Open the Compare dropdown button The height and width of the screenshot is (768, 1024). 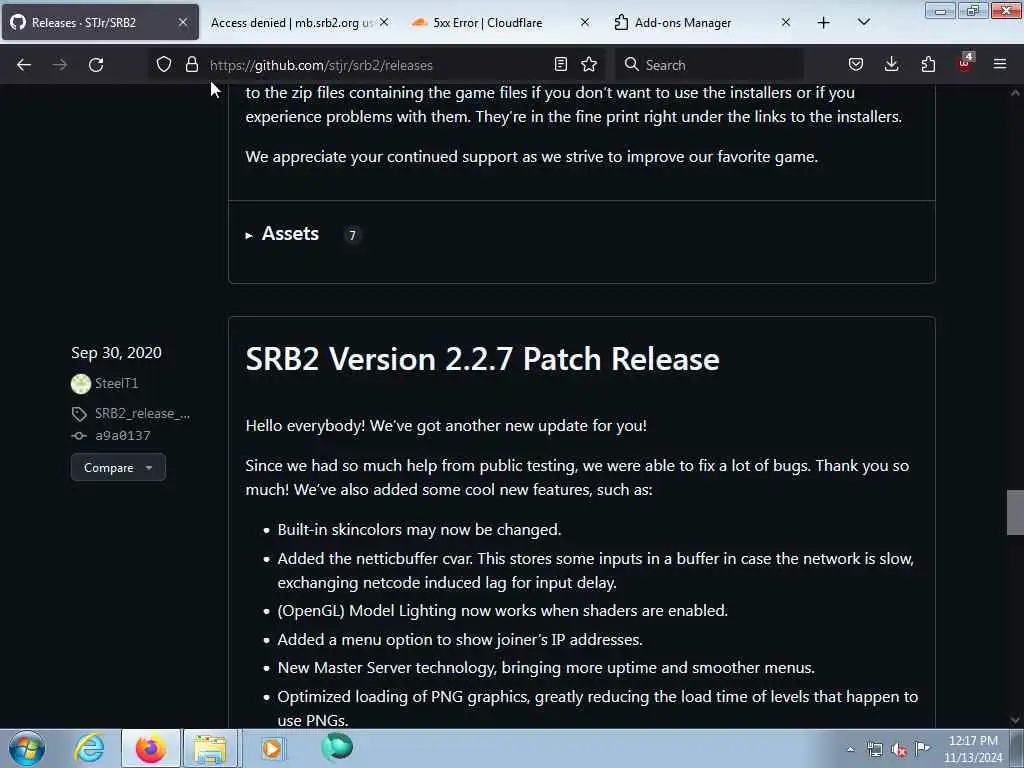[x=118, y=468]
